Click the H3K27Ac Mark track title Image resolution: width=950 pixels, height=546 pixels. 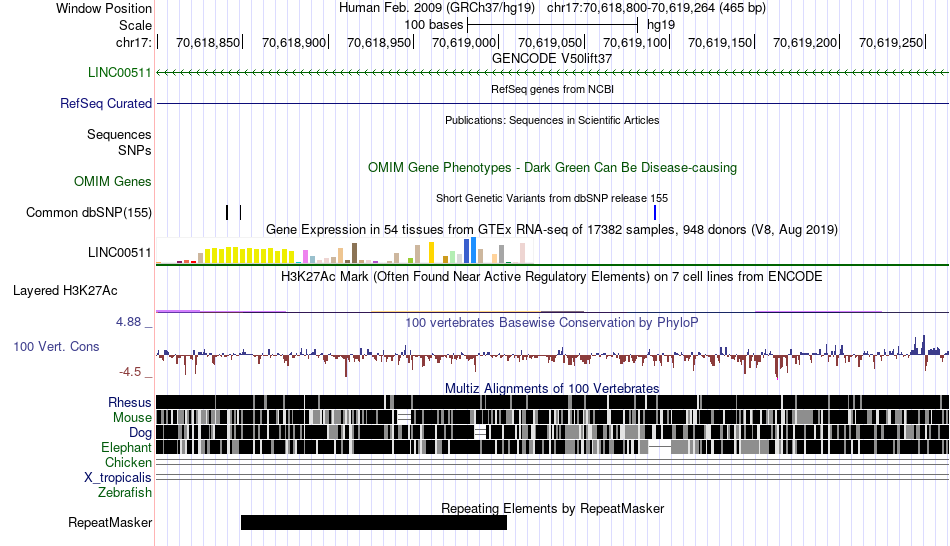pos(552,276)
